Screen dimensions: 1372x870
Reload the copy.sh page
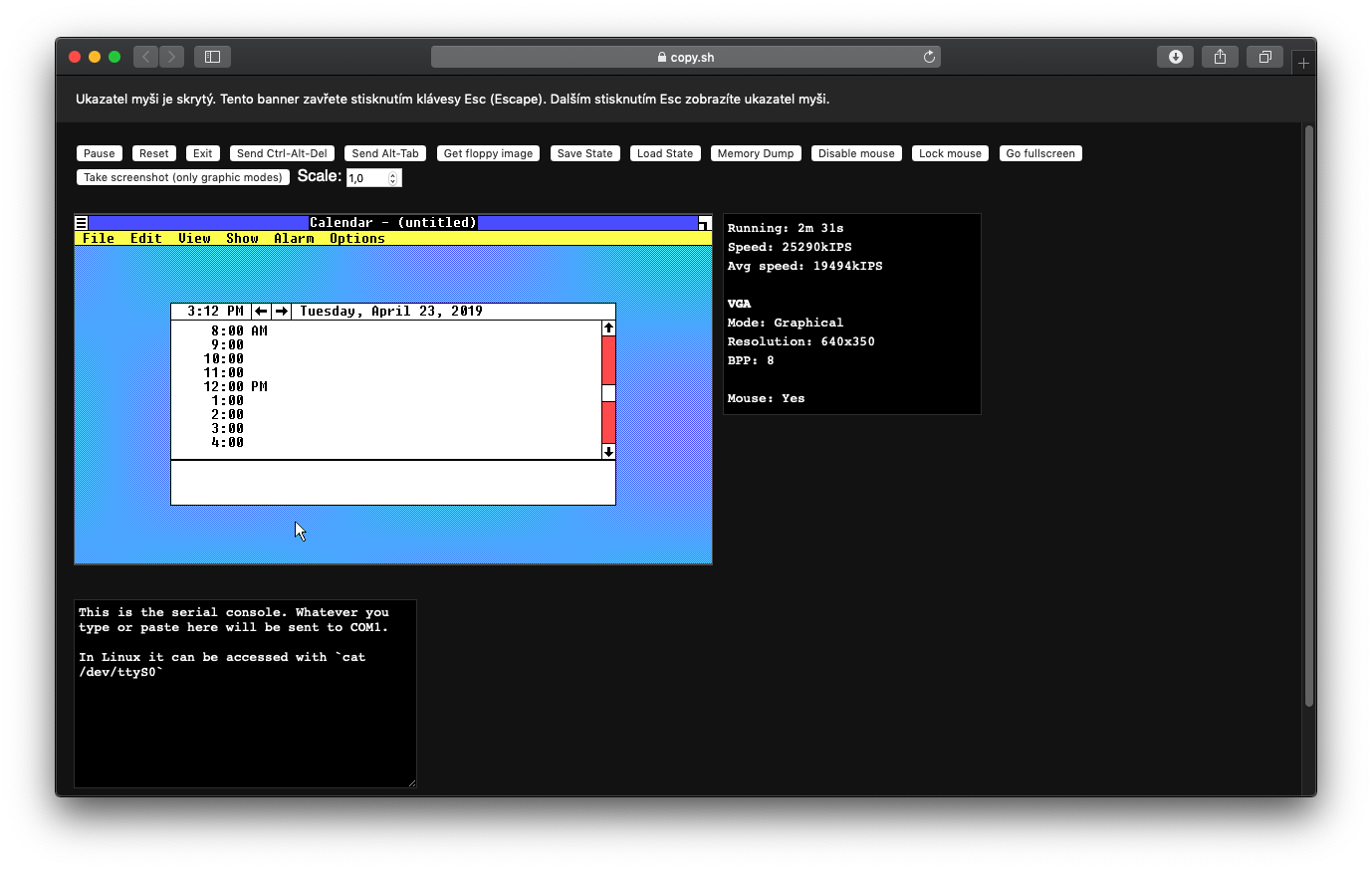[x=929, y=57]
